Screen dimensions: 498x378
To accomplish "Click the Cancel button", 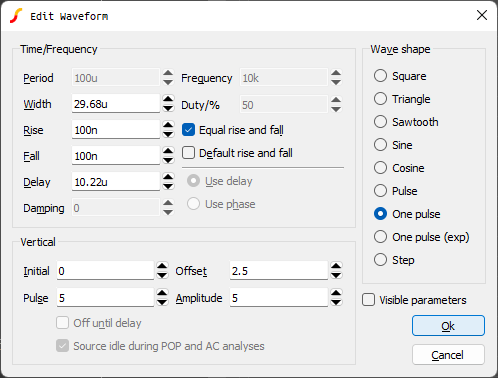I will coord(448,355).
